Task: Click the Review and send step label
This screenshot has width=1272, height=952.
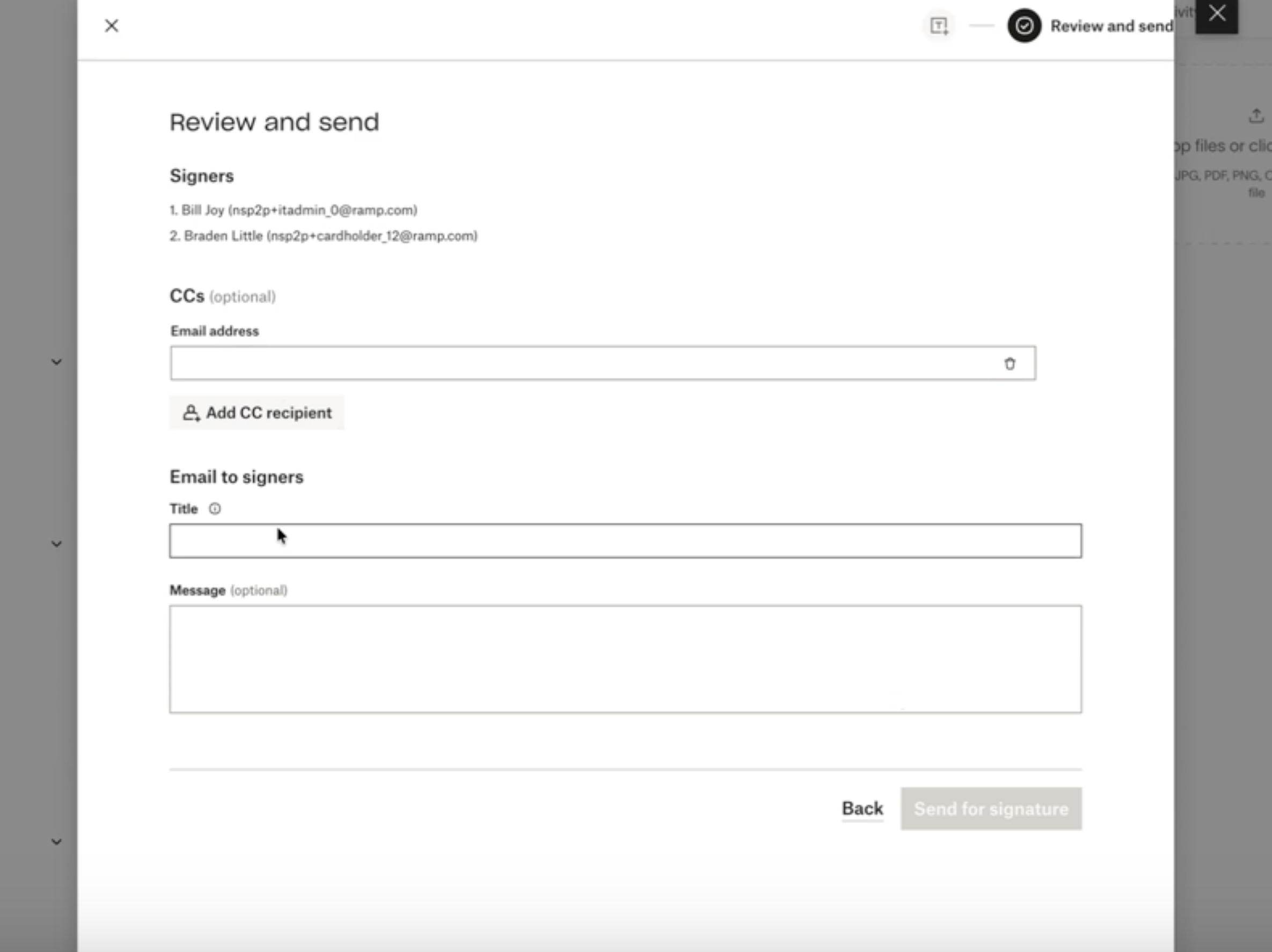Action: pyautogui.click(x=1111, y=26)
